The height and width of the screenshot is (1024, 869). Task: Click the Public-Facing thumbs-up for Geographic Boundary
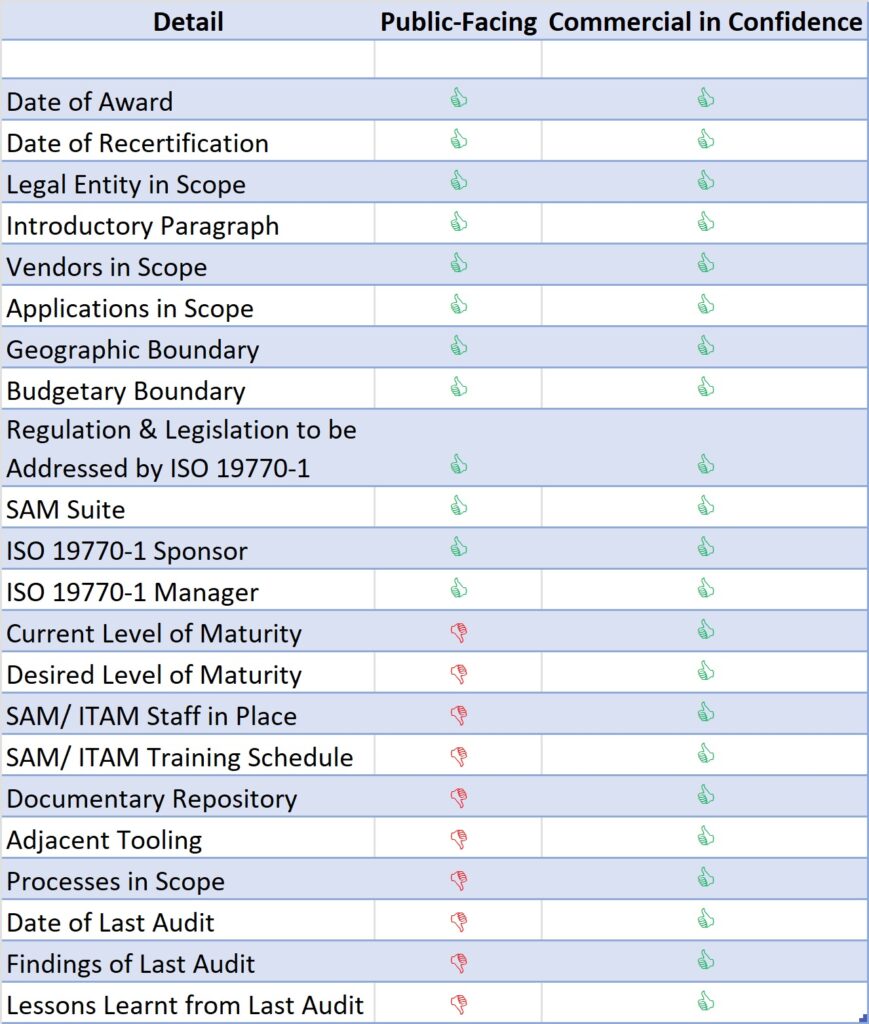459,346
